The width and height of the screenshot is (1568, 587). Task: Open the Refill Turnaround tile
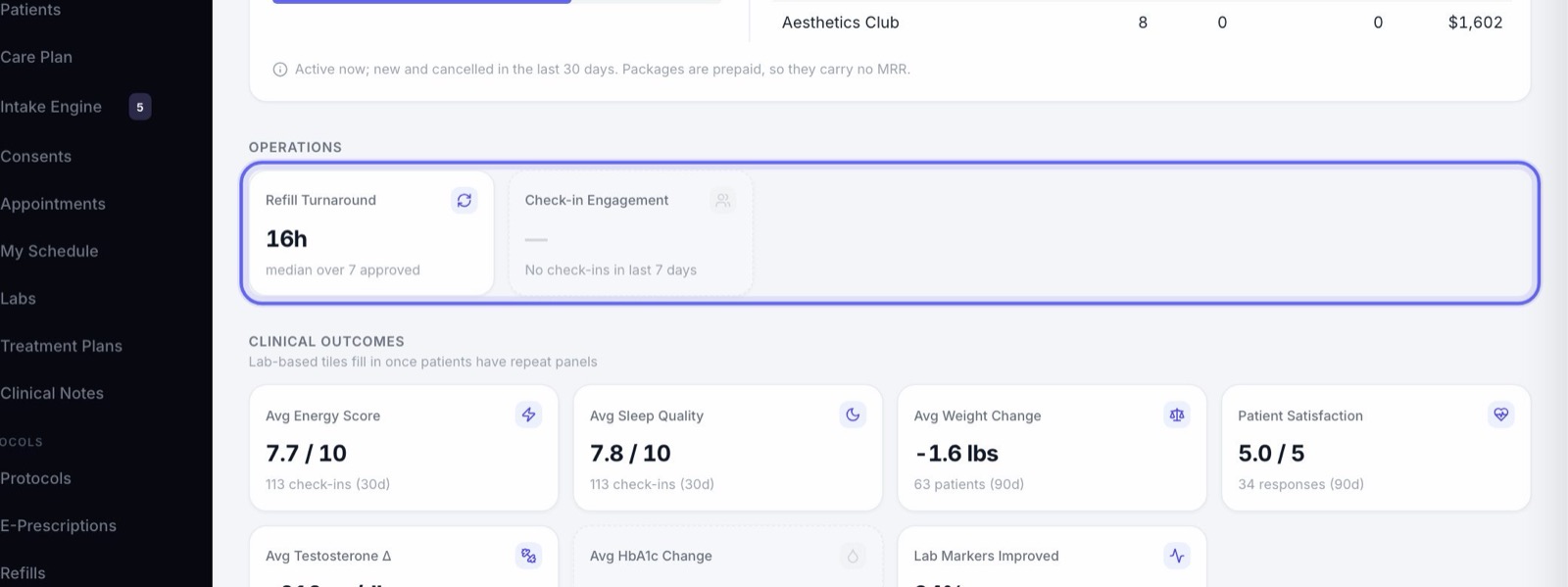click(371, 233)
